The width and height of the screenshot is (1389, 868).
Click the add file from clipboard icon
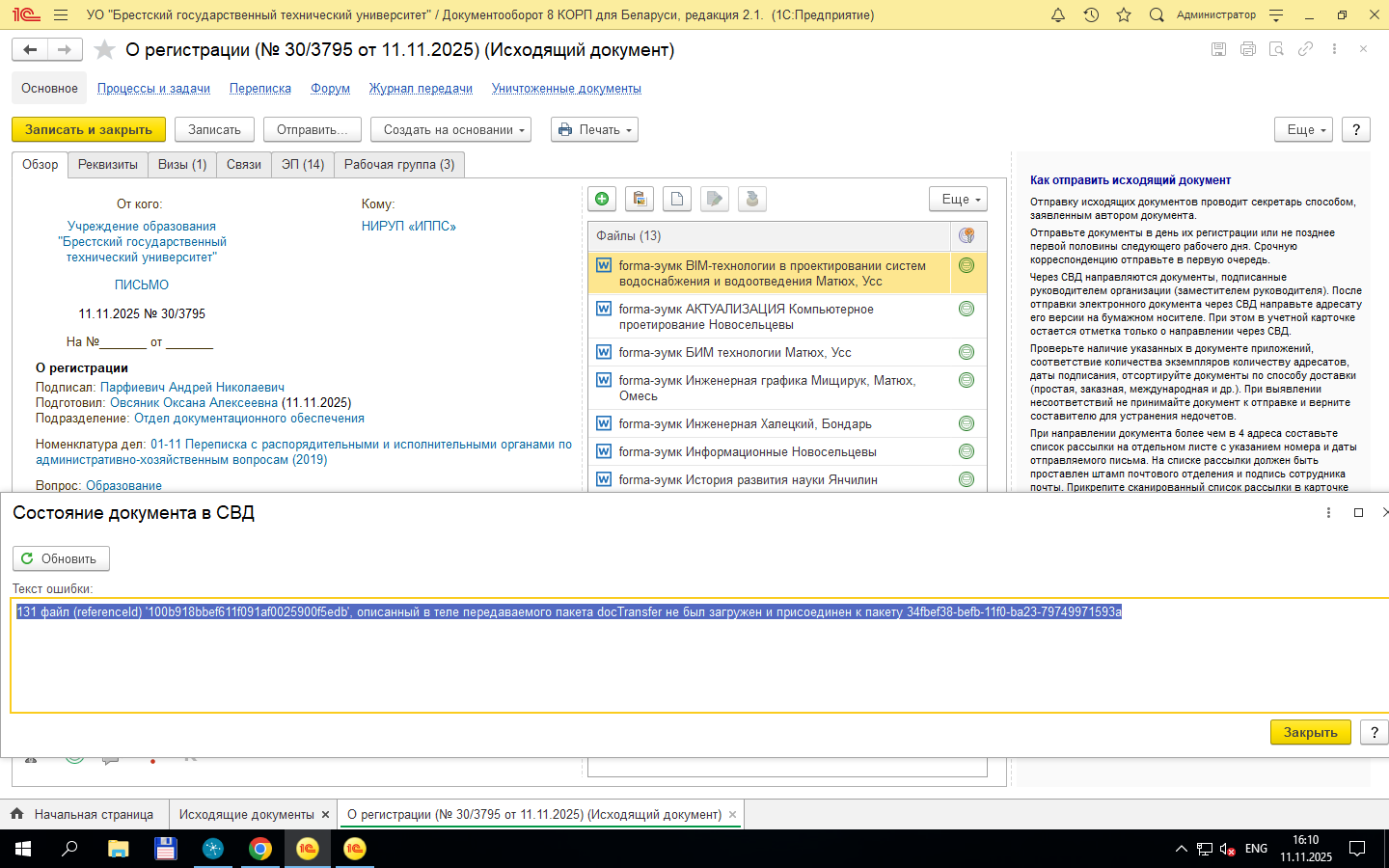point(640,199)
